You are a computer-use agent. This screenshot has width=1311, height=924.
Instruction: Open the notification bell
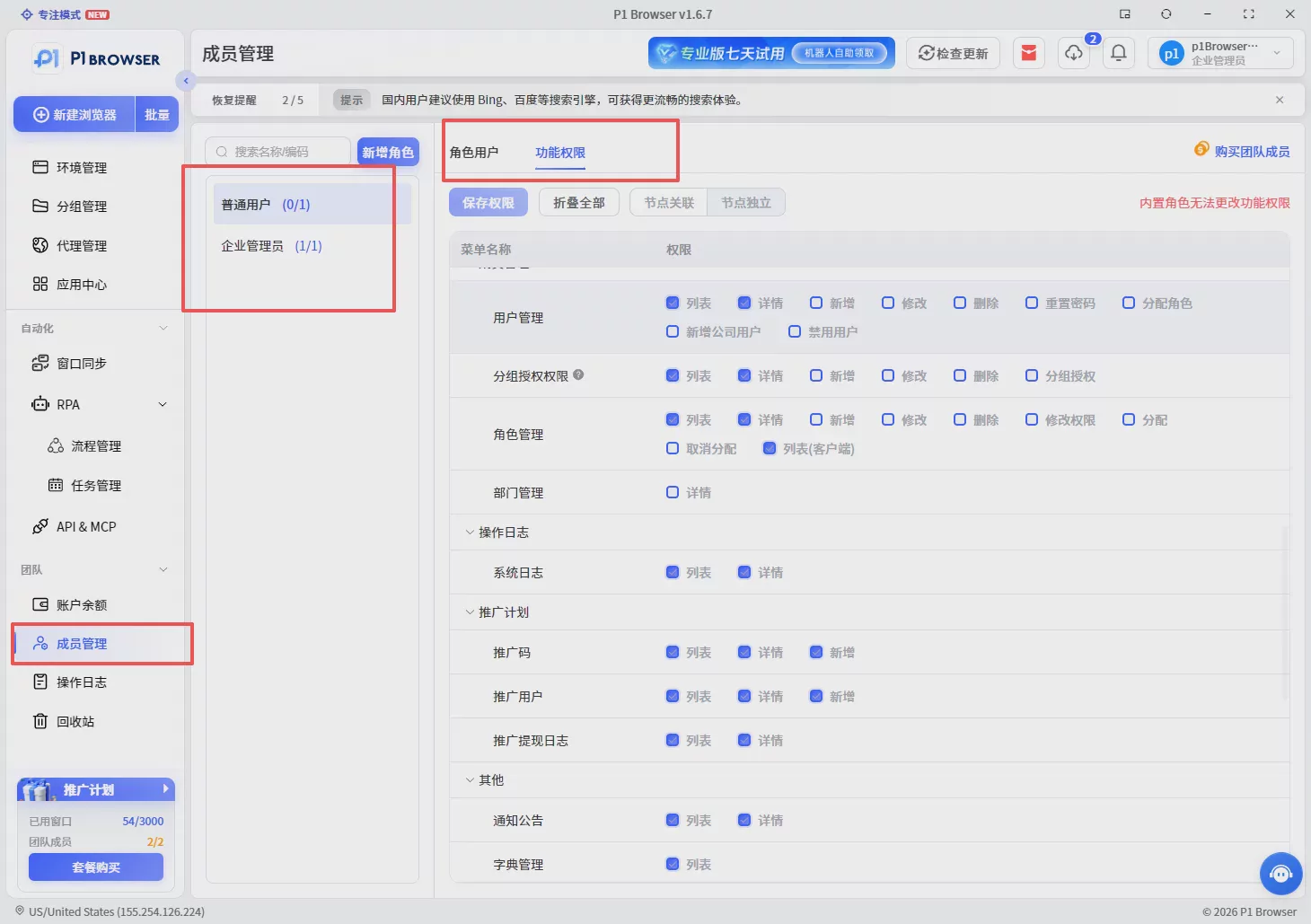(x=1119, y=53)
